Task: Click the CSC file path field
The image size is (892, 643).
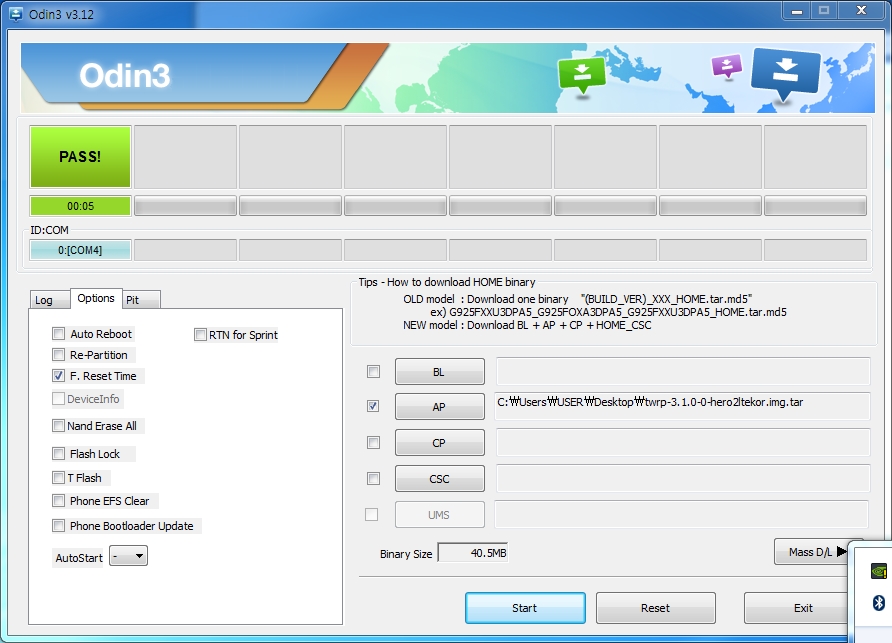Action: [683, 479]
